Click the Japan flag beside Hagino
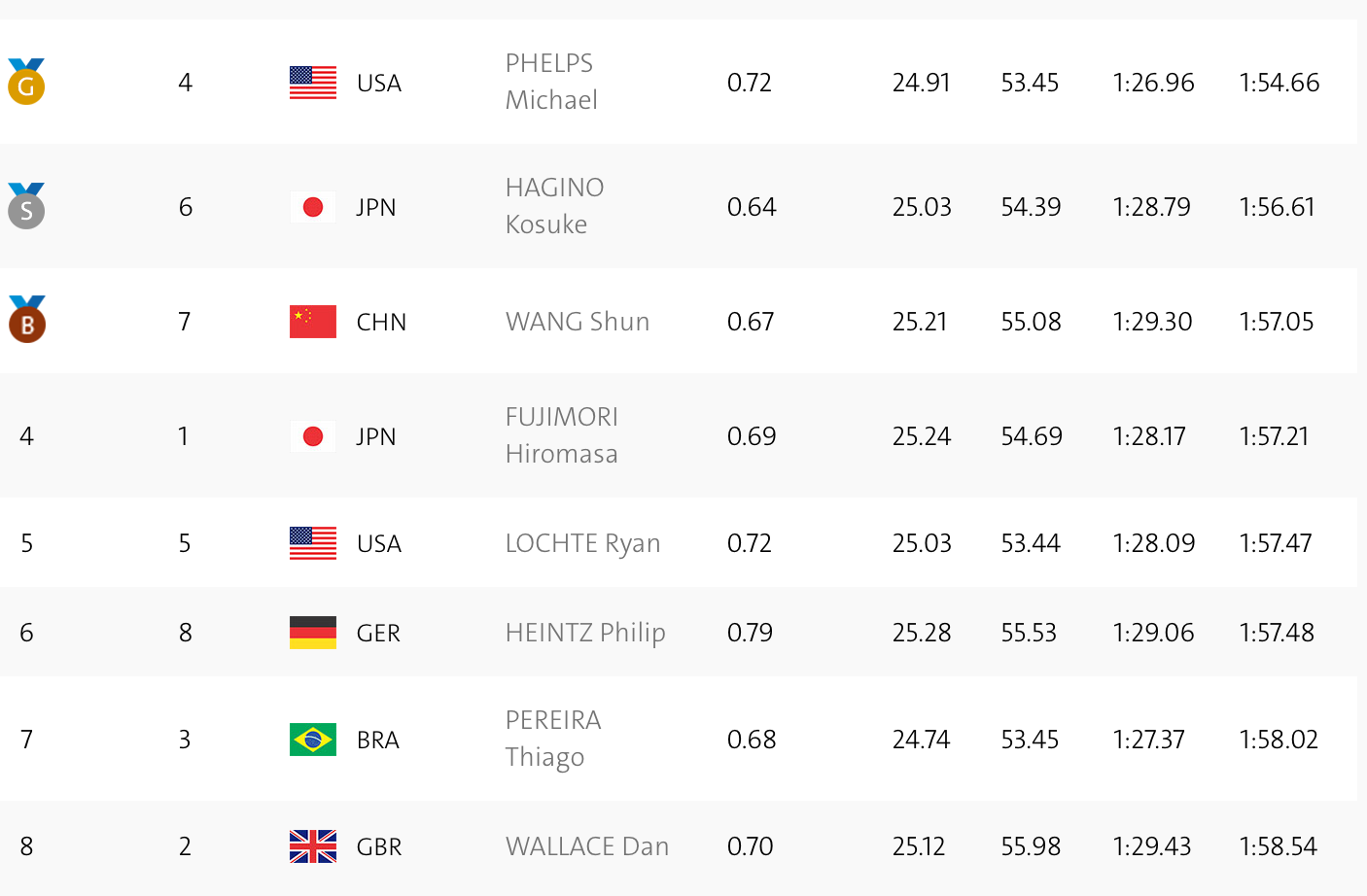Viewport: 1367px width, 896px height. click(x=313, y=207)
